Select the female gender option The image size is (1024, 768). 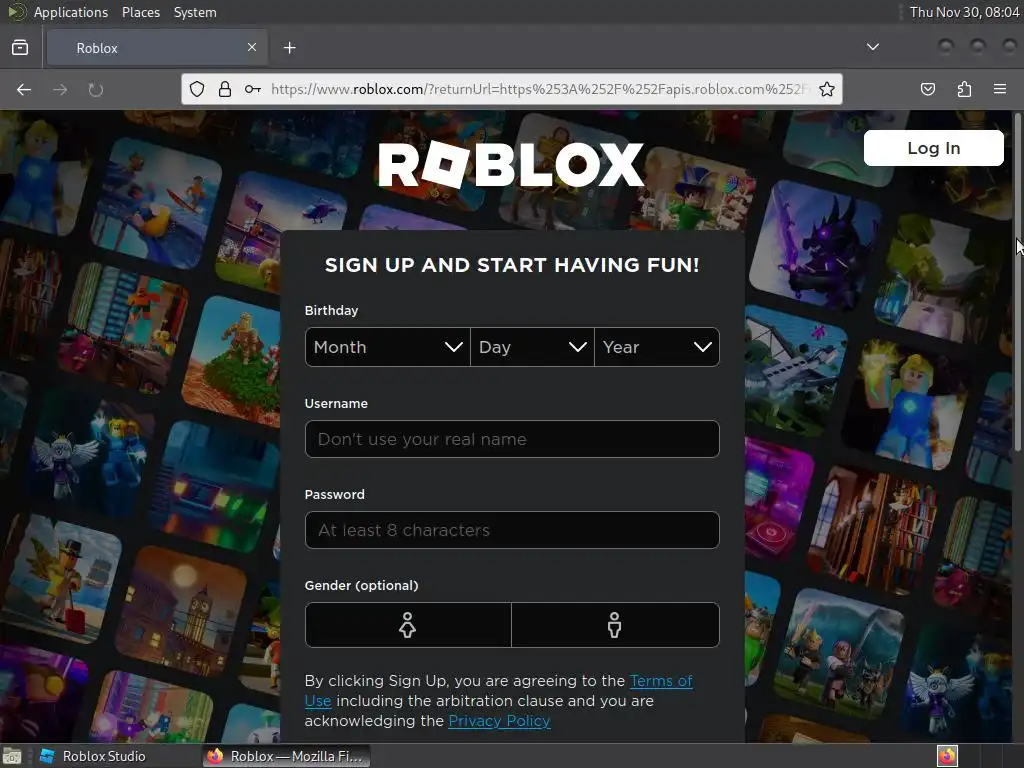(408, 625)
